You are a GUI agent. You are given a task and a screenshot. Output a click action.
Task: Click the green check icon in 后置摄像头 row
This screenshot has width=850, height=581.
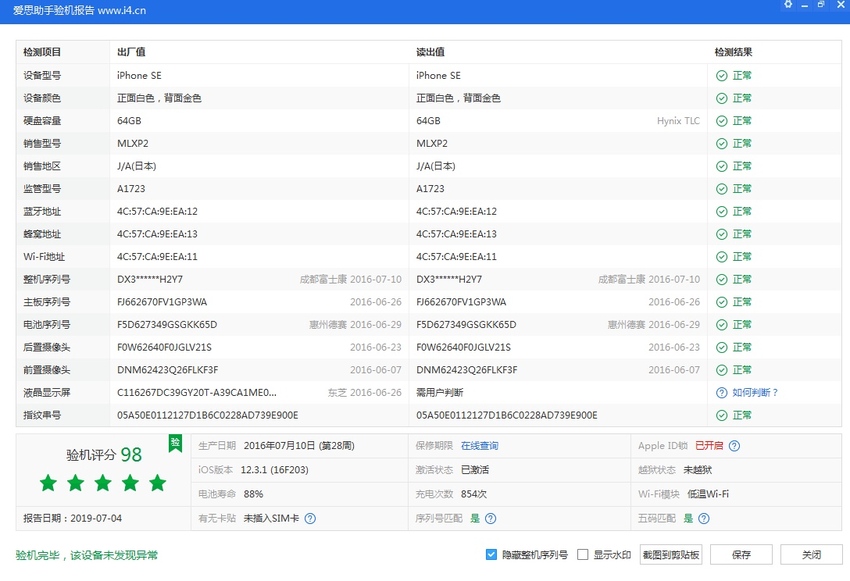tap(722, 347)
